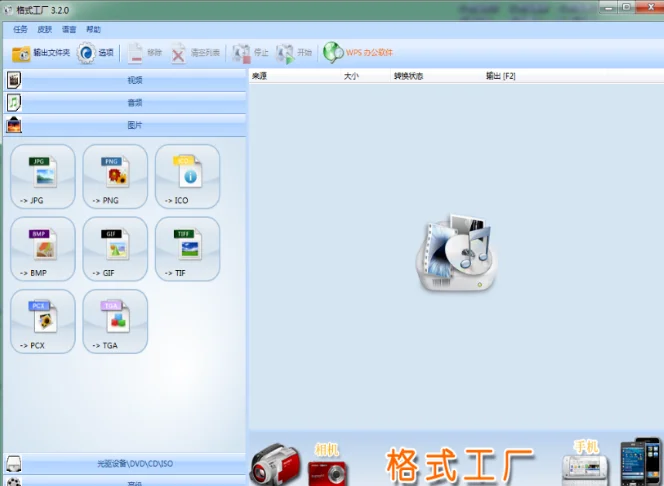Click the WPS 办公软件 link

(358, 53)
